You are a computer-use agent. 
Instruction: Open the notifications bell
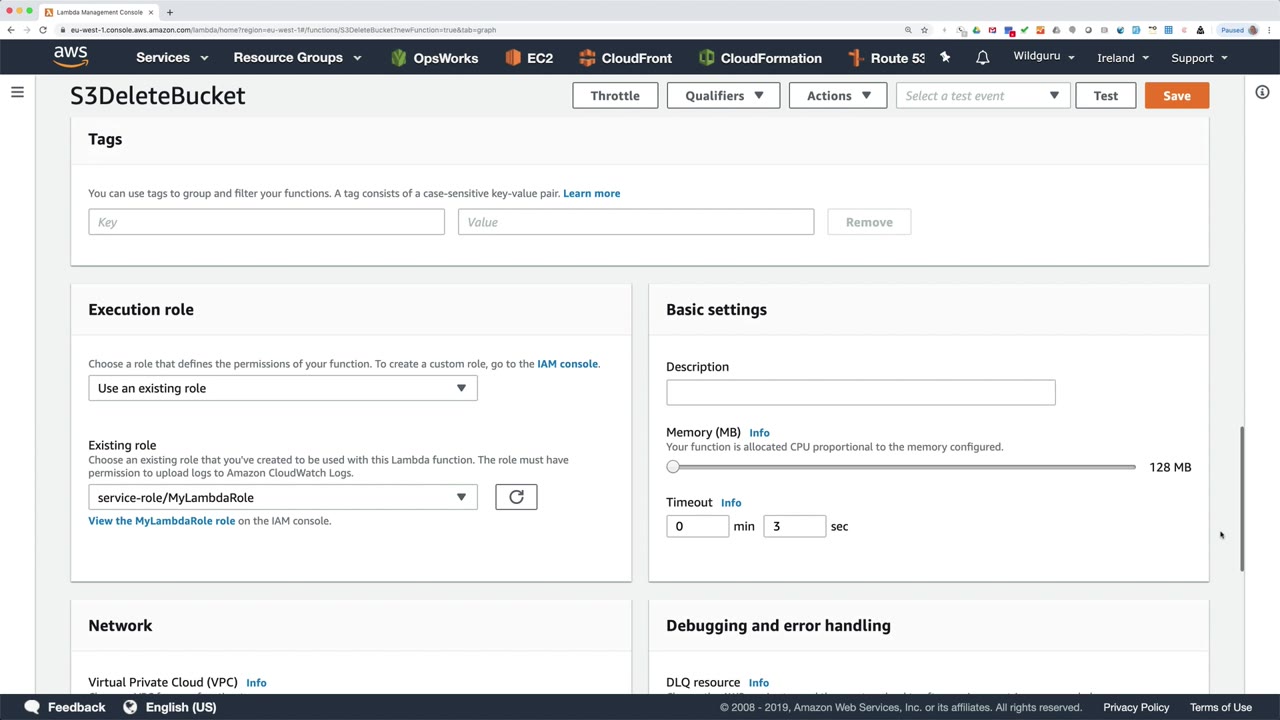pyautogui.click(x=983, y=57)
